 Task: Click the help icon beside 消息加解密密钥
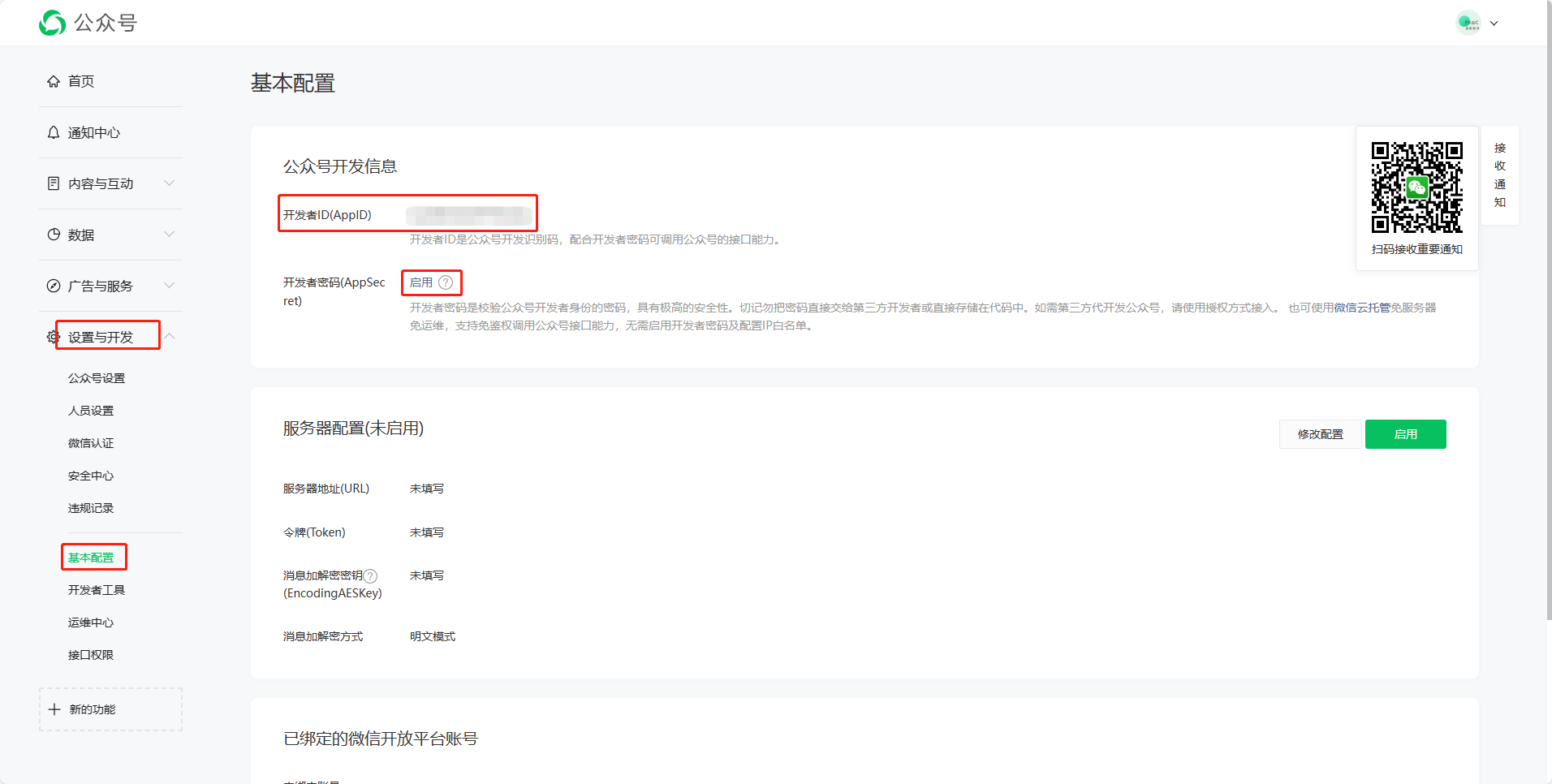click(x=370, y=575)
